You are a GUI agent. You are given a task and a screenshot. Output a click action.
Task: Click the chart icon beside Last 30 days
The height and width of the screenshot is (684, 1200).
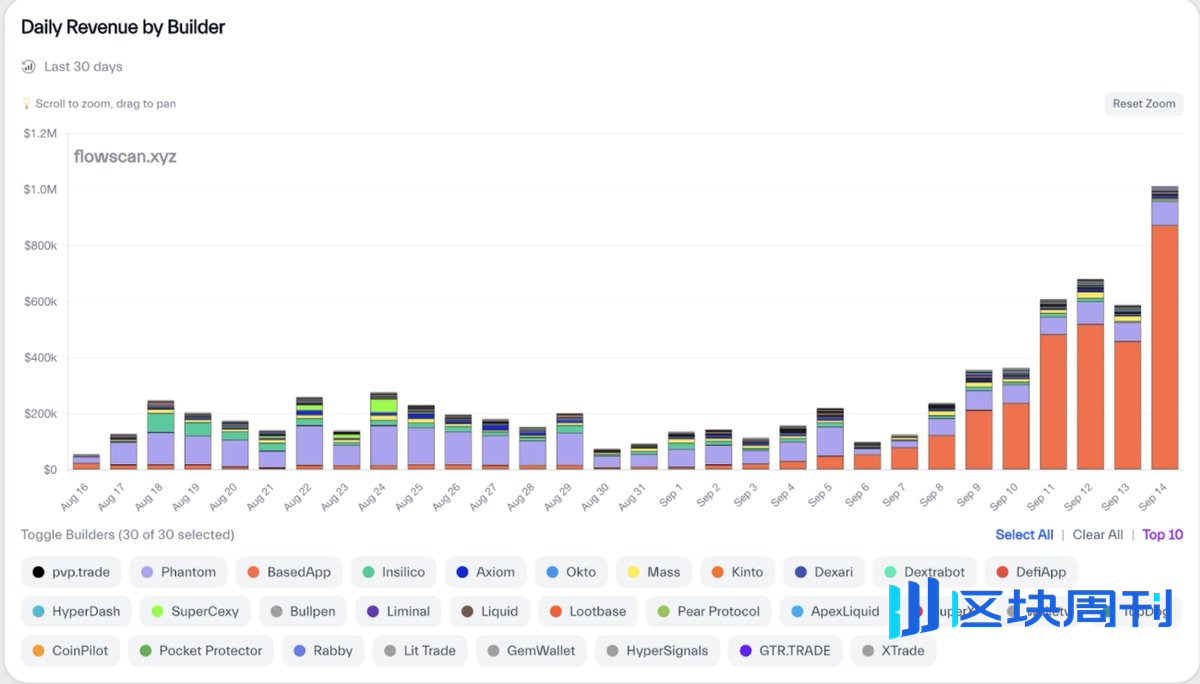click(x=29, y=67)
